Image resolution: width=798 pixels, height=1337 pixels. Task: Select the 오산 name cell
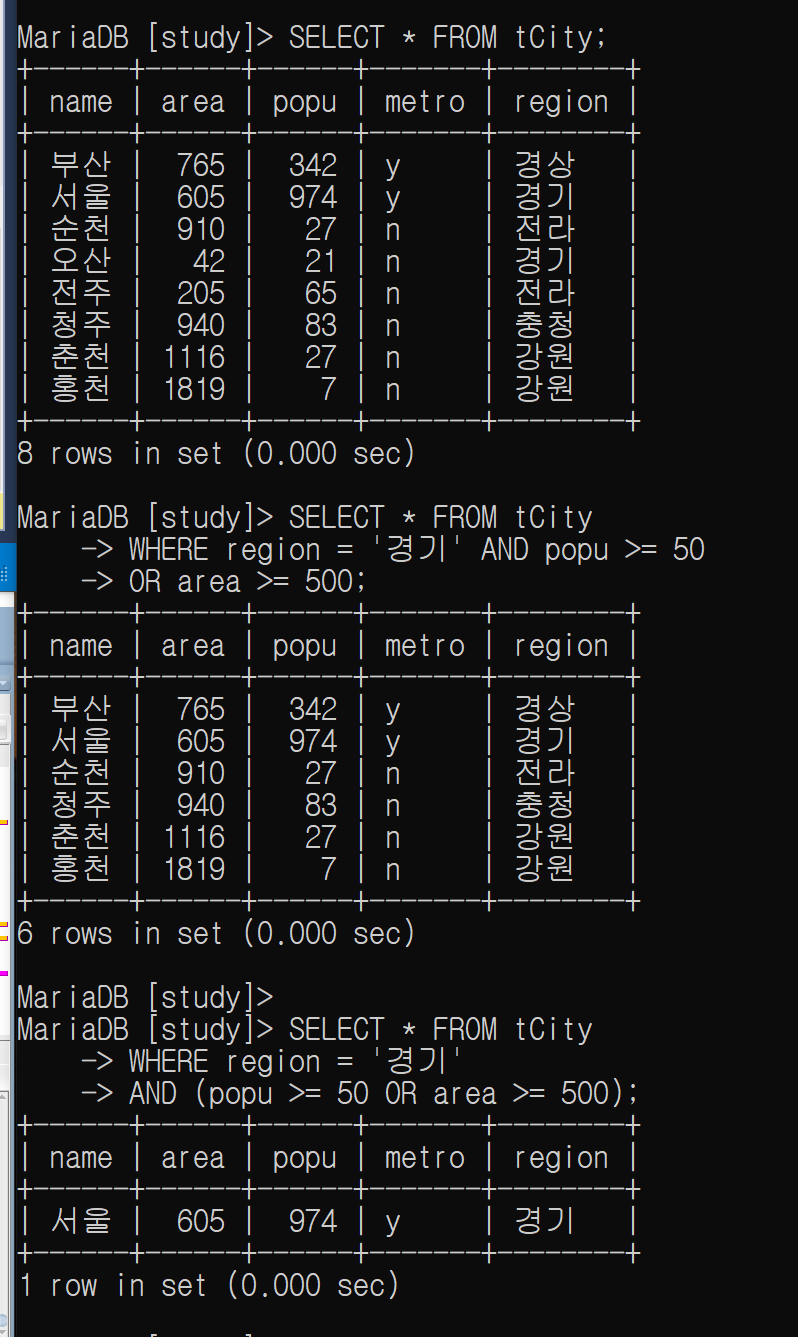pos(81,262)
